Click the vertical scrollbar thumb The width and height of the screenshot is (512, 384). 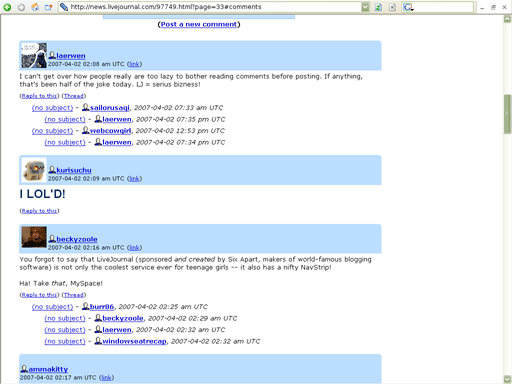click(x=507, y=114)
